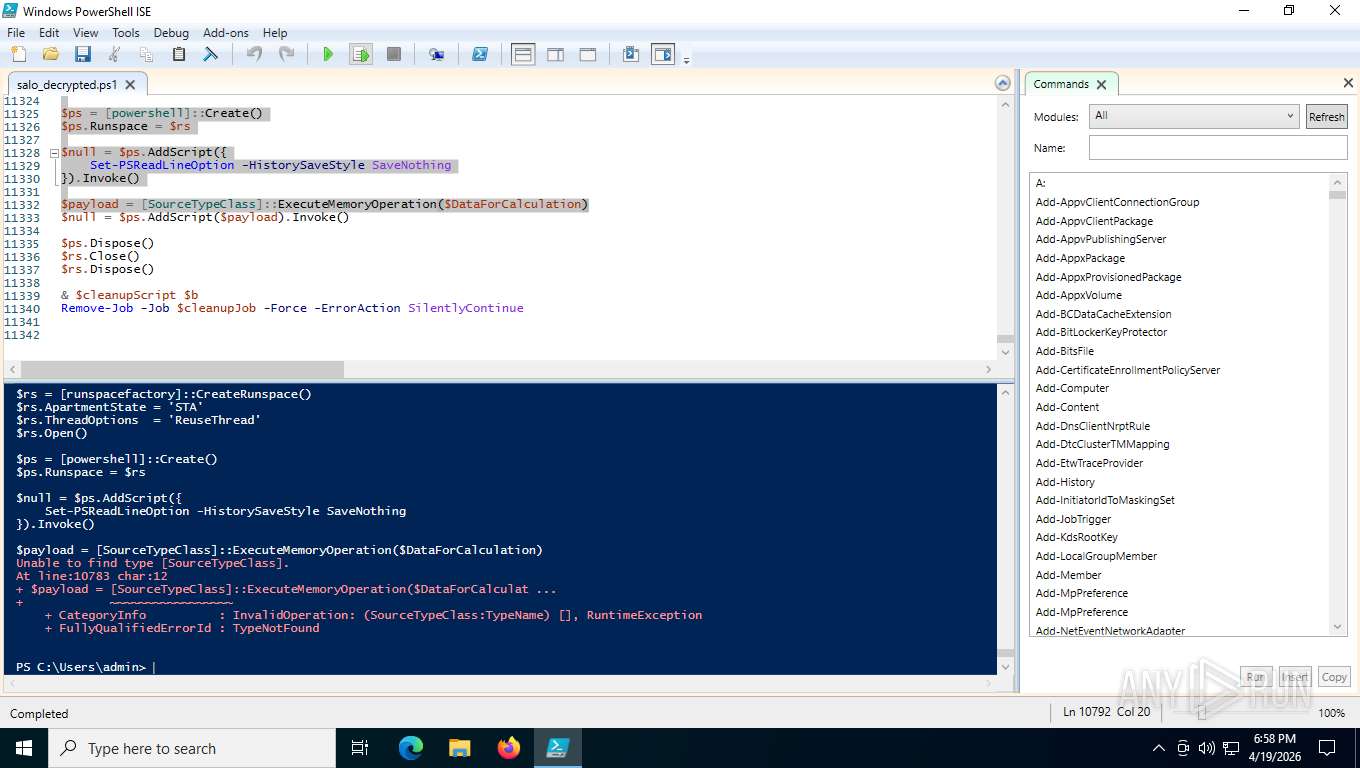The width and height of the screenshot is (1360, 768).
Task: Select Add-LocalGroupMember command
Action: click(x=1096, y=556)
